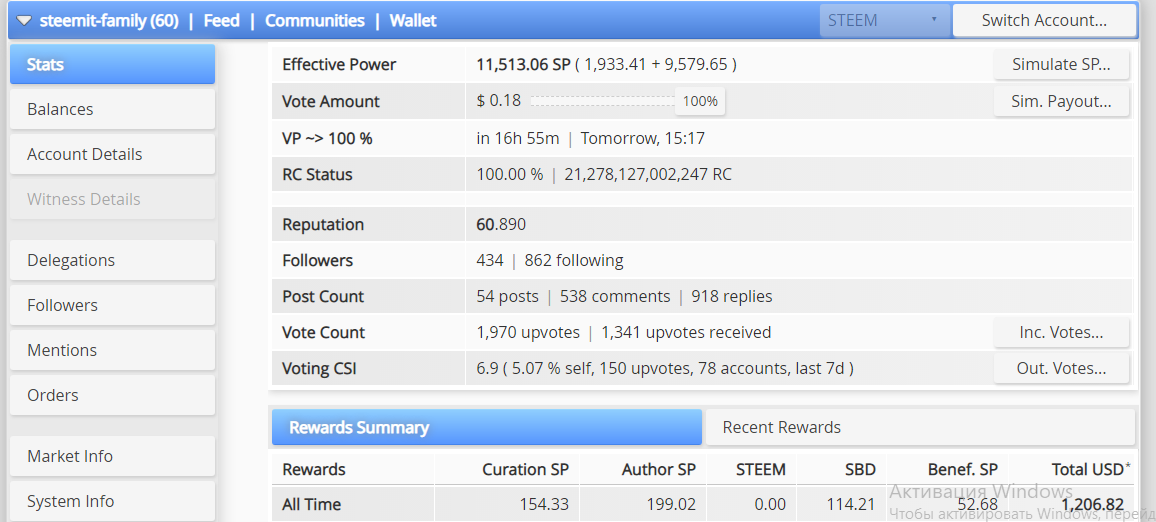The image size is (1156, 522).
Task: Switch to the Rewards Summary tab
Action: click(487, 428)
